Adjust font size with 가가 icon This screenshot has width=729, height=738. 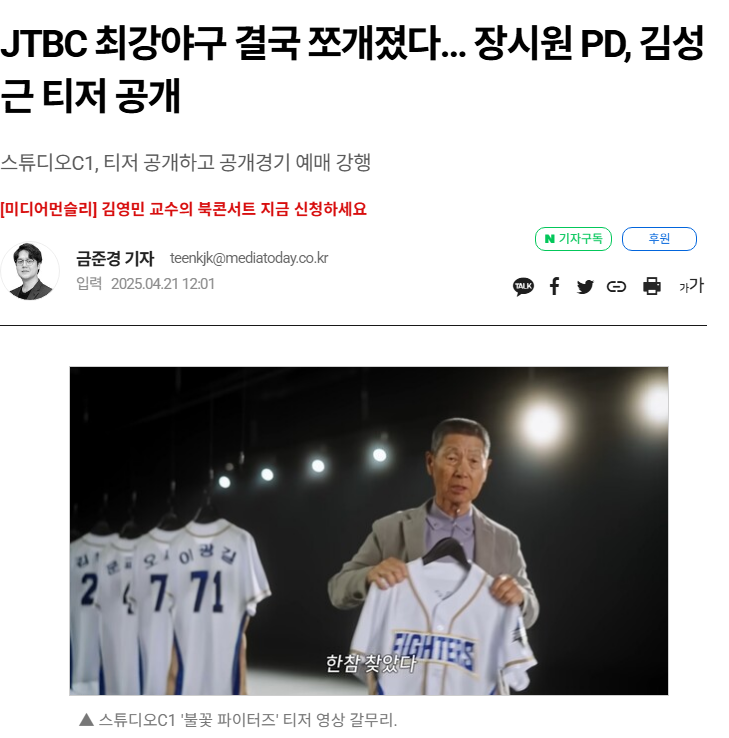click(x=691, y=285)
